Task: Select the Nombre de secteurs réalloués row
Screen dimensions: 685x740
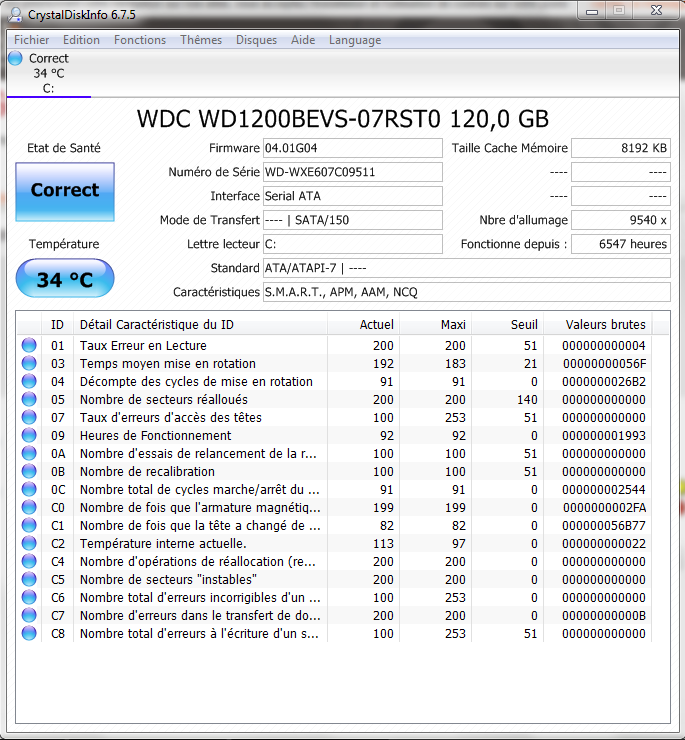Action: [x=334, y=399]
